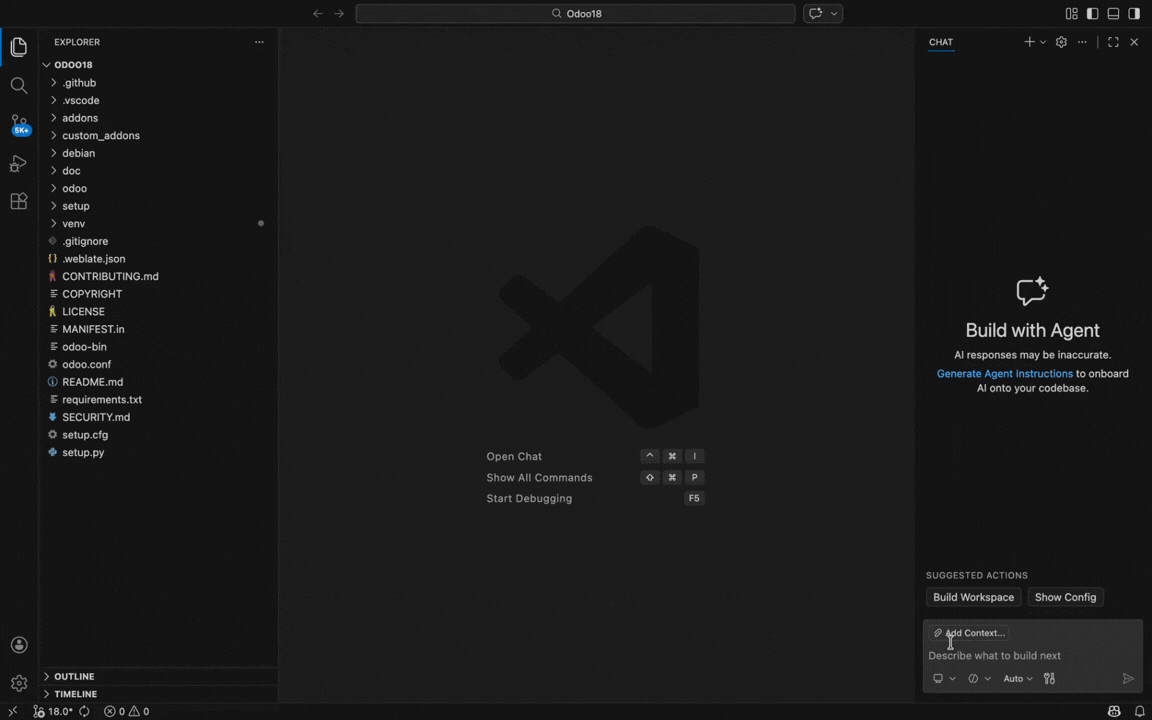Open Explorer views and more actions ellipsis
1152x720 pixels.
pos(259,42)
